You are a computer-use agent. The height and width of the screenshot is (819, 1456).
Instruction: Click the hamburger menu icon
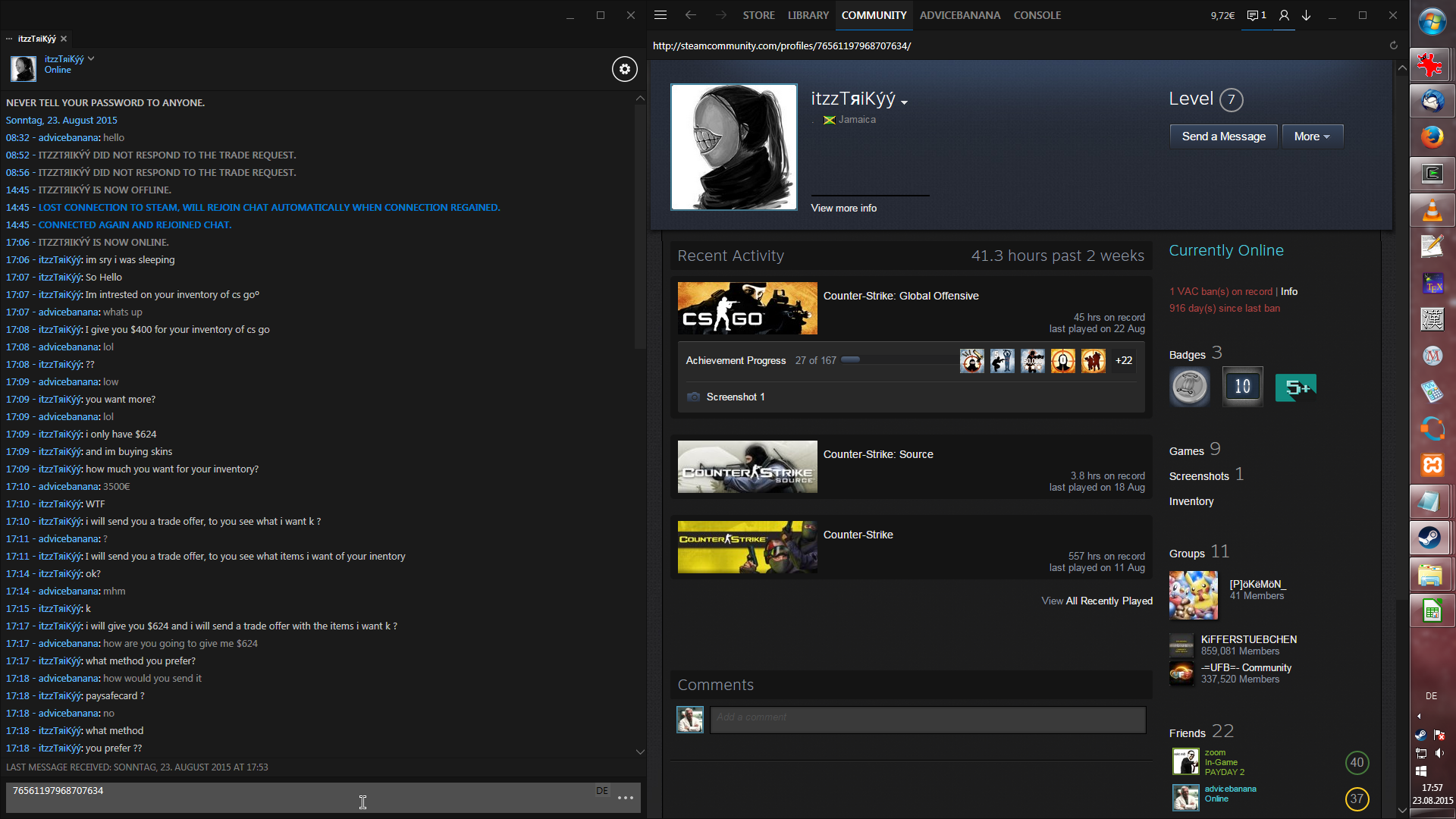(661, 15)
